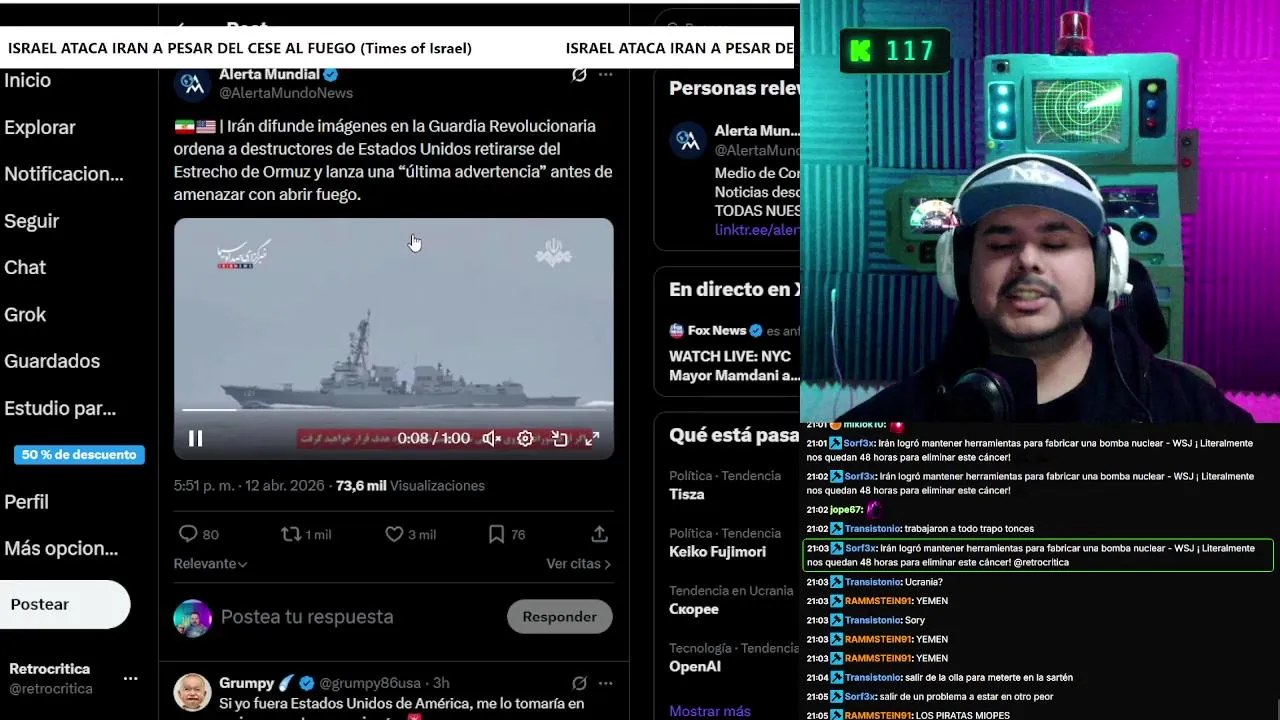
Task: Open Grok in sidebar
Action: pyautogui.click(x=25, y=314)
